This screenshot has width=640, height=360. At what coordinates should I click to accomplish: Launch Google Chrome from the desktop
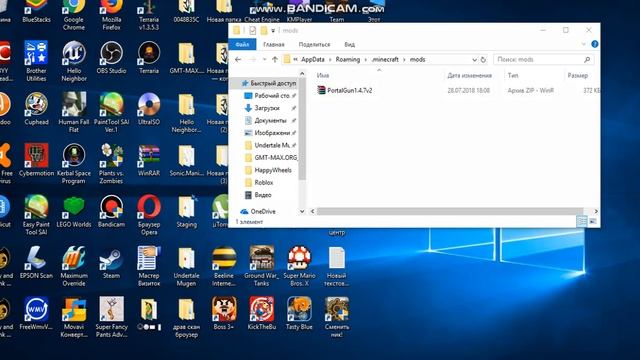74,15
